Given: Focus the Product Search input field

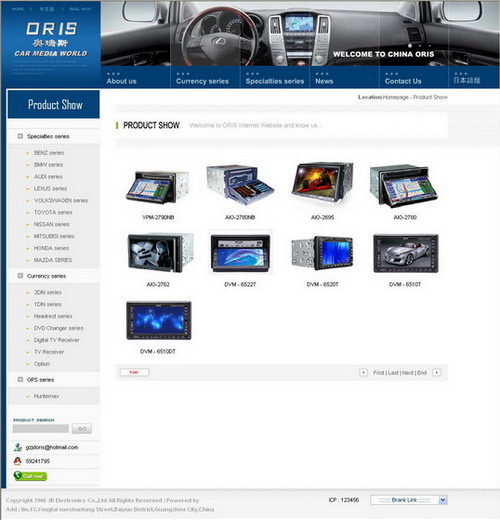Looking at the screenshot, I should (x=41, y=429).
